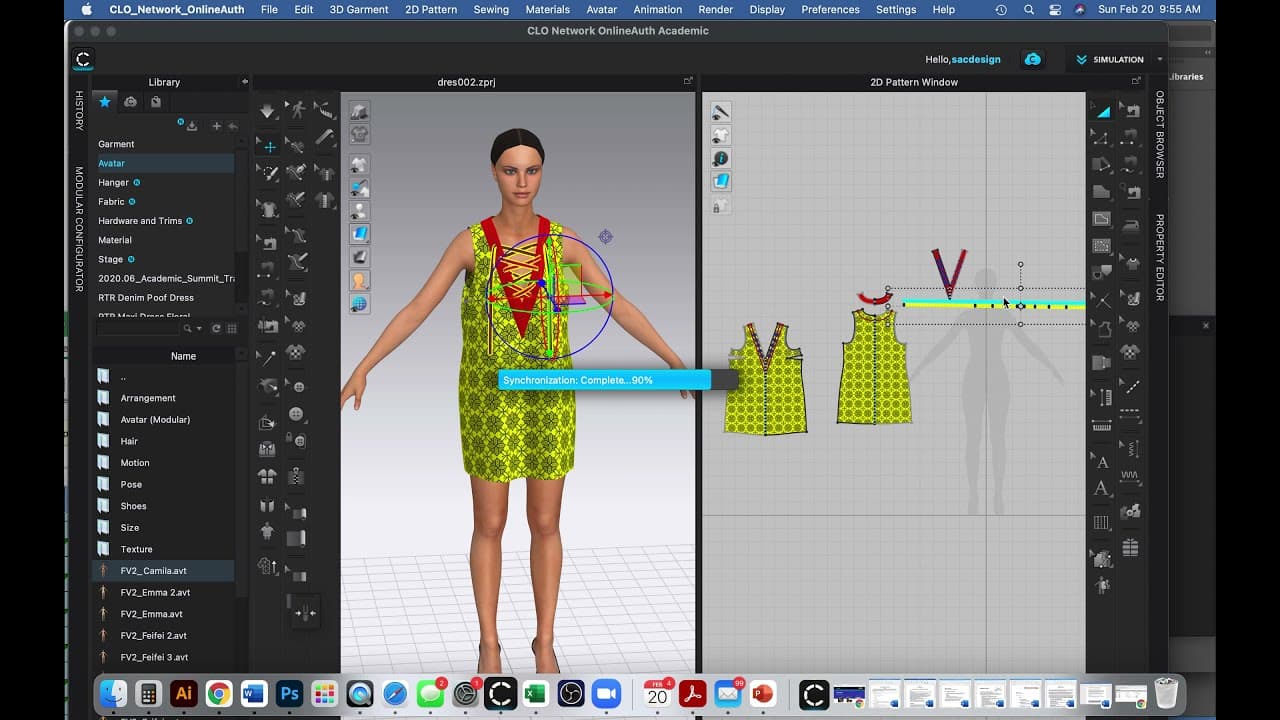
Task: Click the synchronization progress bar
Action: 605,380
